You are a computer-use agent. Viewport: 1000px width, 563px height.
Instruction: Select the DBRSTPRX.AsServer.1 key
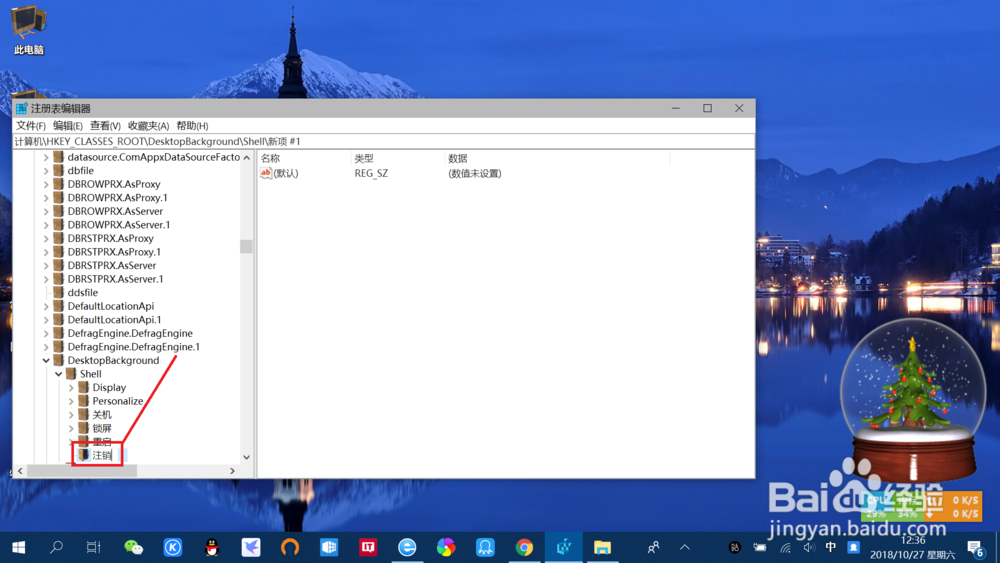pyautogui.click(x=115, y=279)
